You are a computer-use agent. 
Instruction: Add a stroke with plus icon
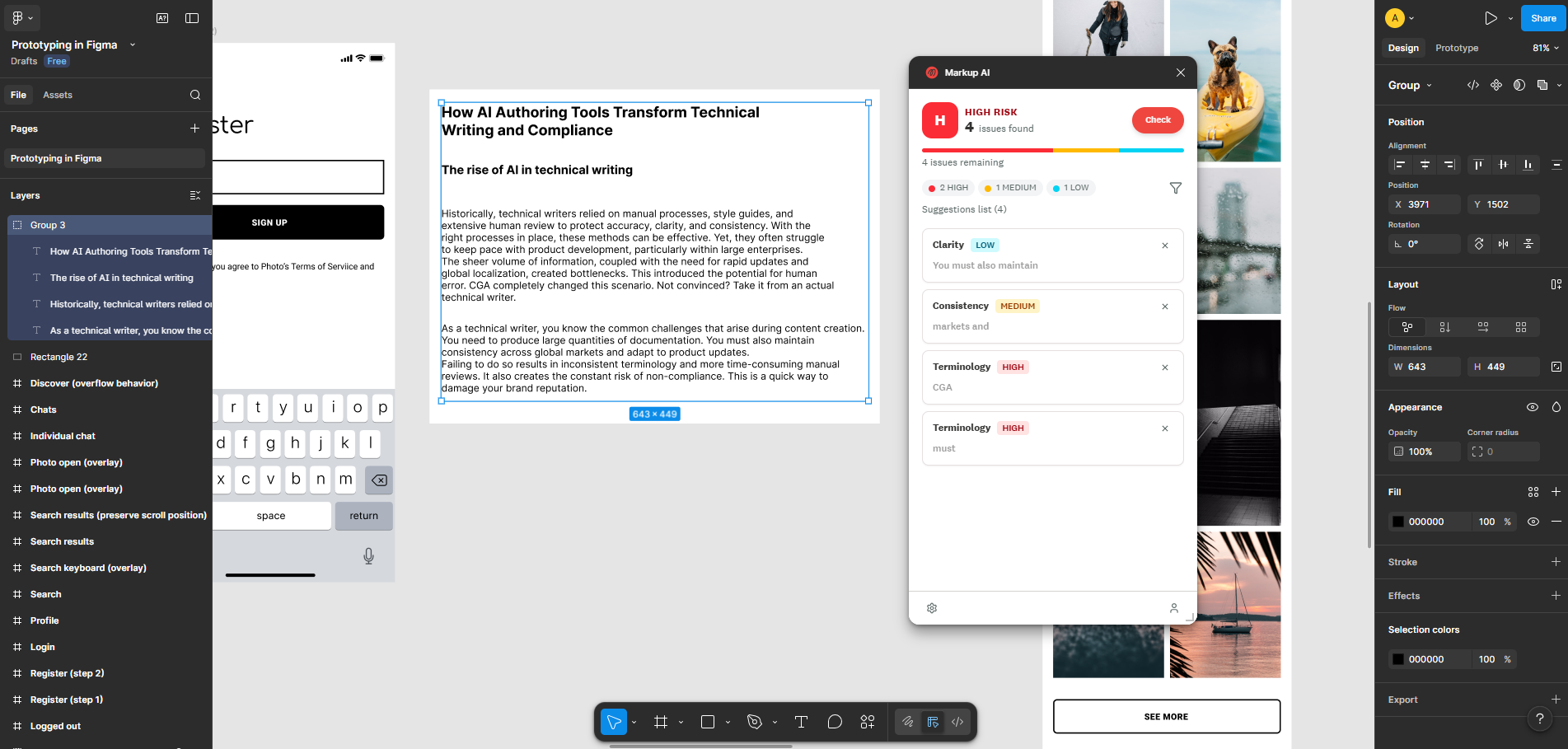(x=1556, y=562)
